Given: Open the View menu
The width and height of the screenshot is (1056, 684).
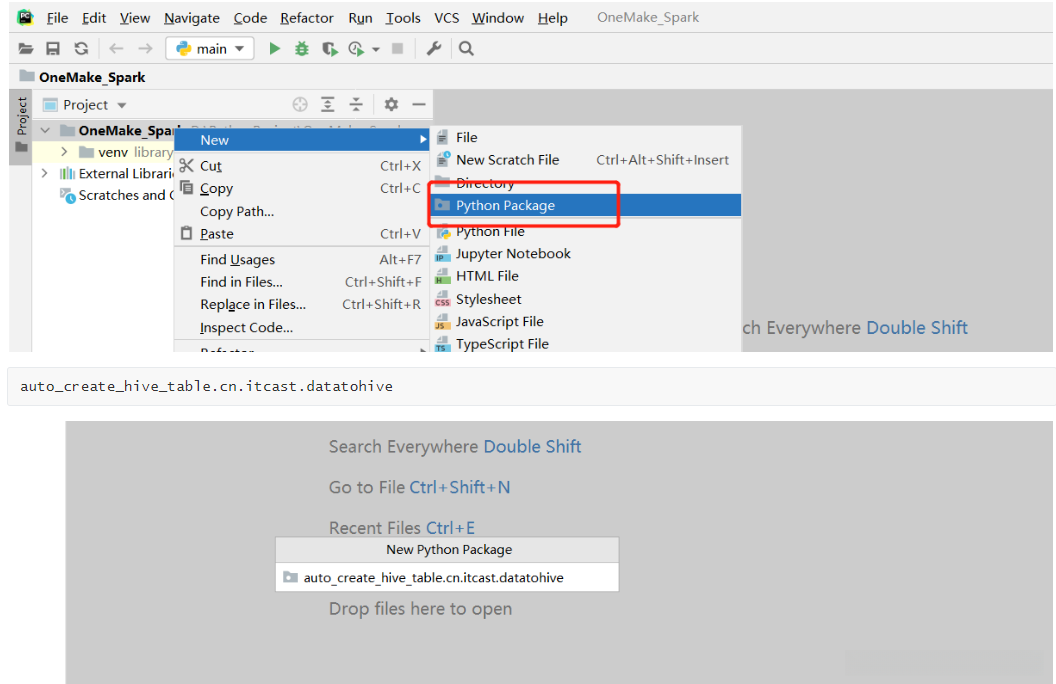Looking at the screenshot, I should click(x=135, y=18).
